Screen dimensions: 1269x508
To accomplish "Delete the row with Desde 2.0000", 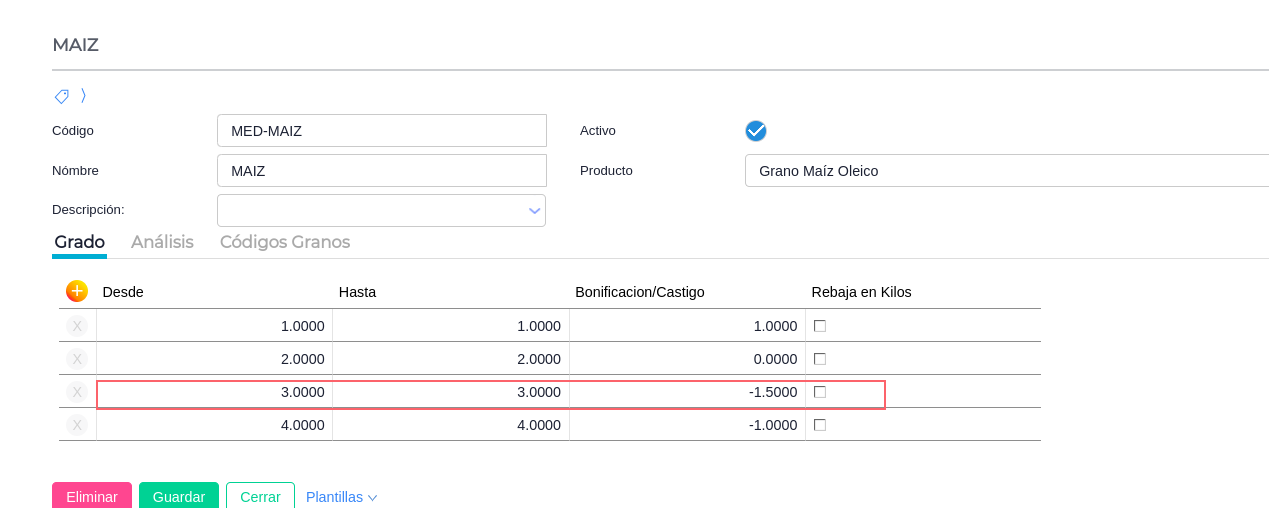I will point(77,359).
